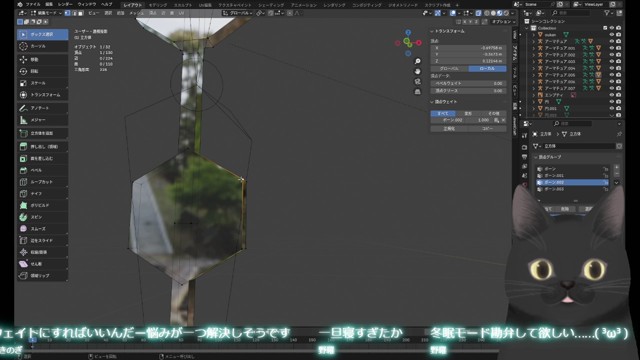Viewport: 640px width, 360px height.
Task: Open the Help menu
Action: click(x=106, y=4)
